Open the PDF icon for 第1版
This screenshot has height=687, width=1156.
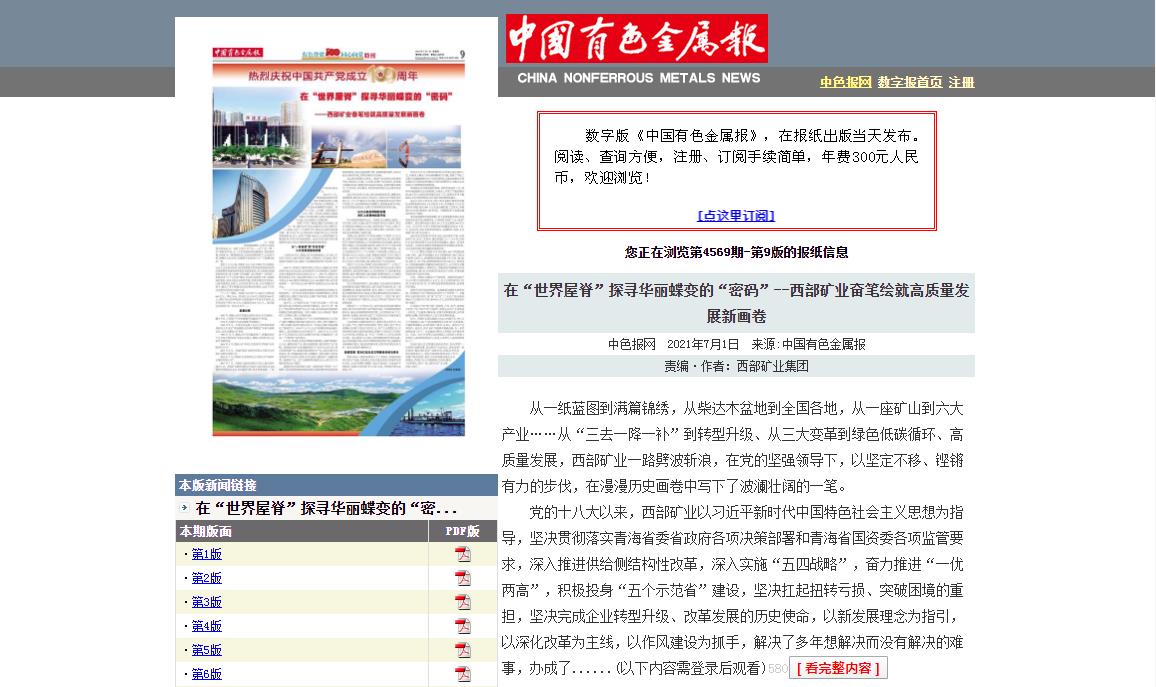[462, 554]
